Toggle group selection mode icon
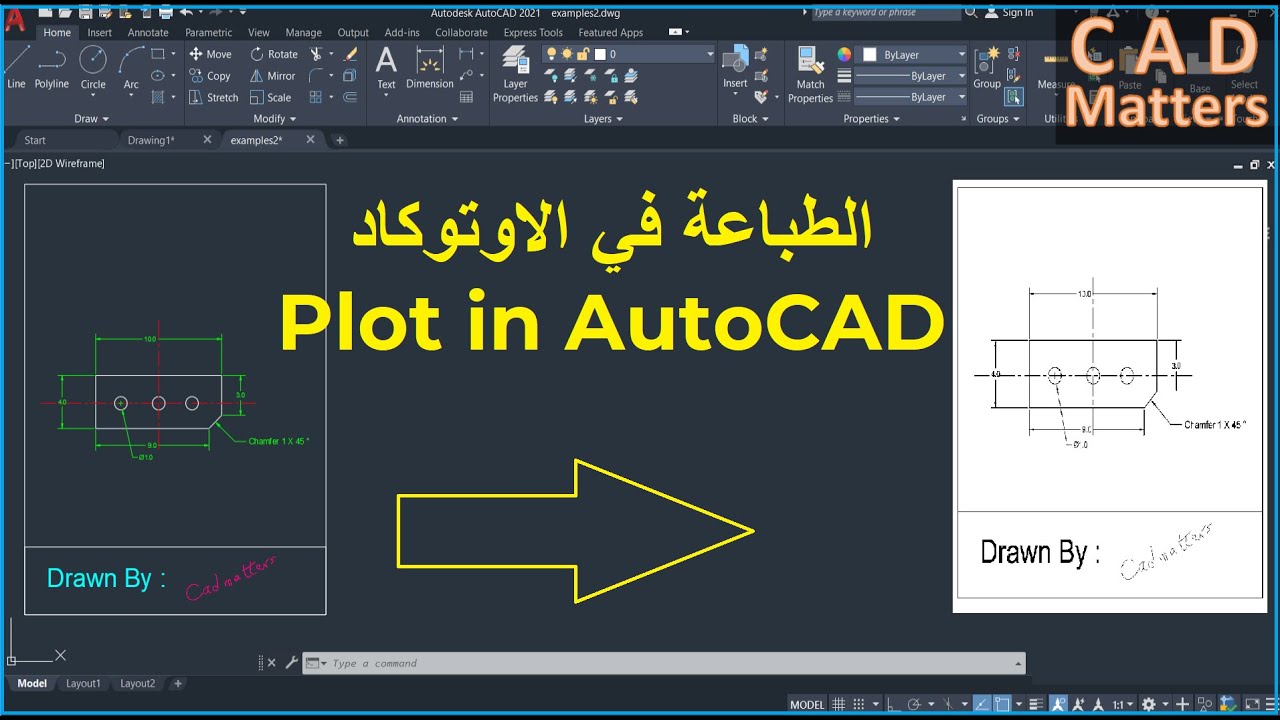Screen dimensions: 1280x720 (1014, 97)
